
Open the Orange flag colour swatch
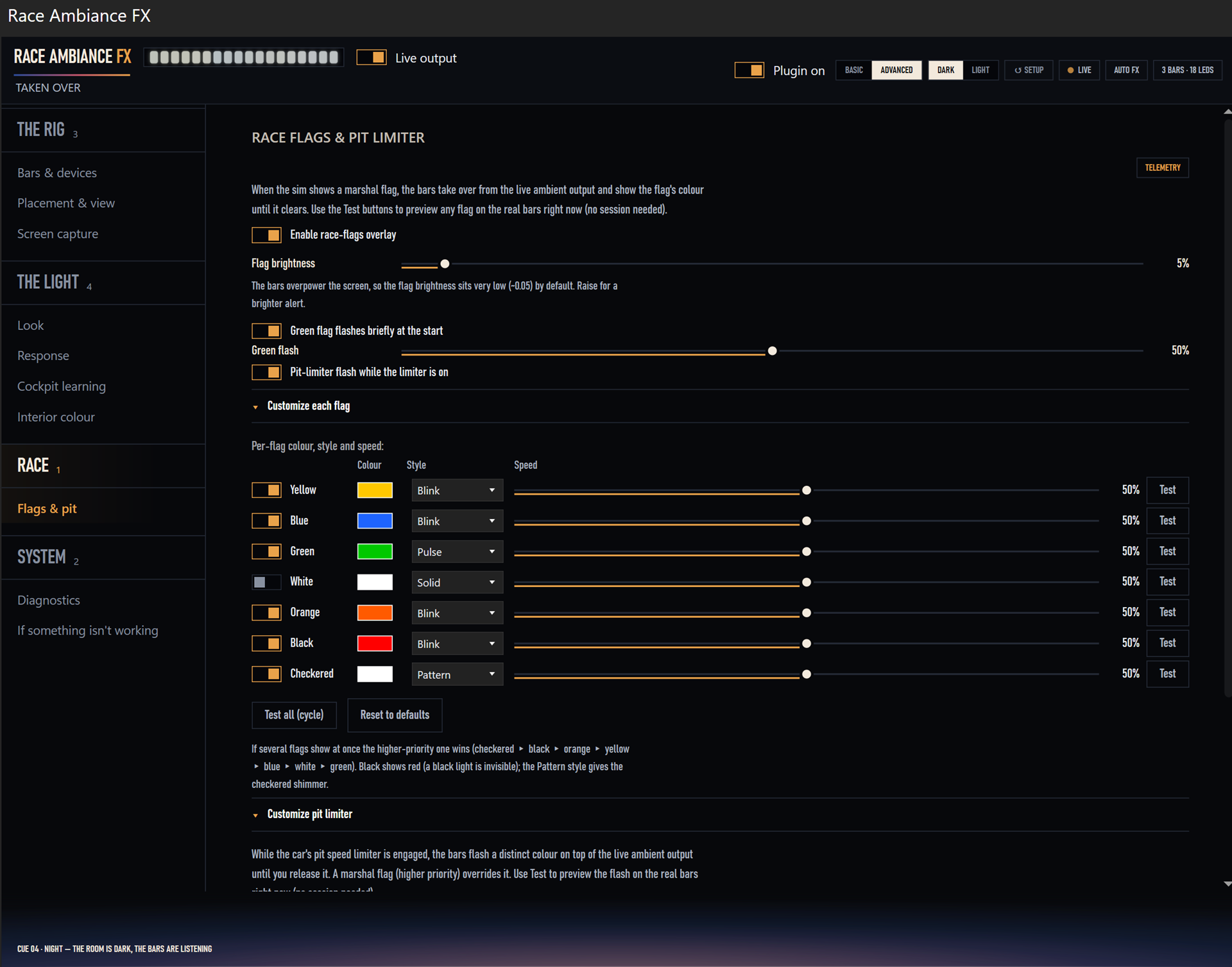[x=375, y=613]
